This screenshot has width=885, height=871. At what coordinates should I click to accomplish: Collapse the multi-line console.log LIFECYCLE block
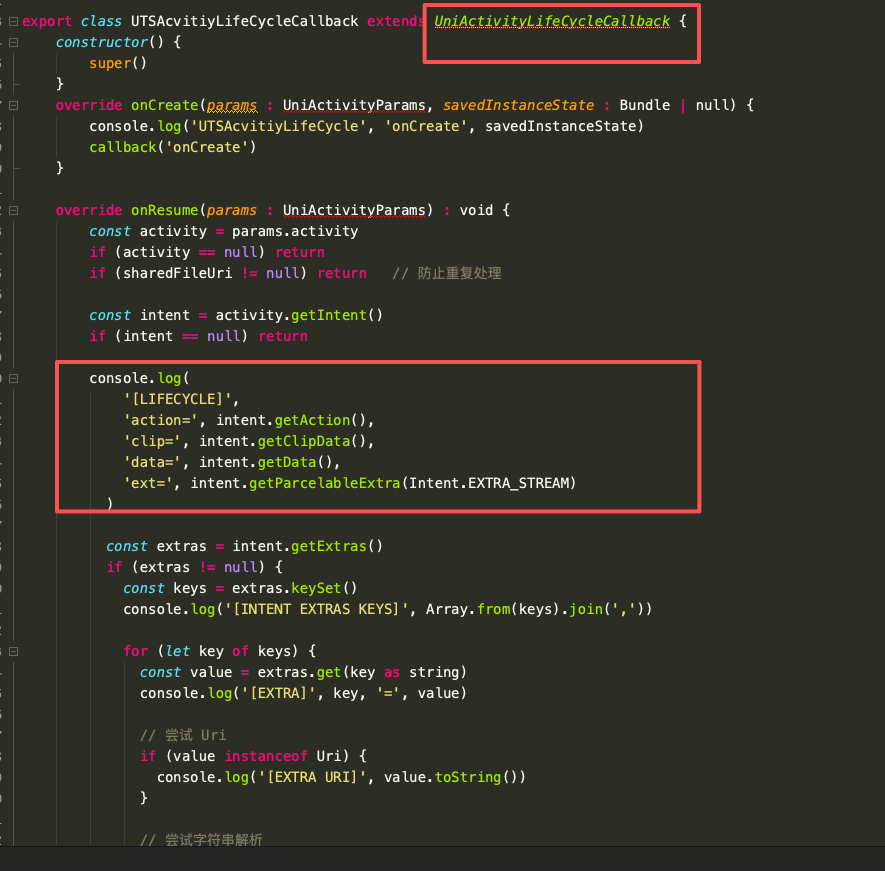pos(13,378)
